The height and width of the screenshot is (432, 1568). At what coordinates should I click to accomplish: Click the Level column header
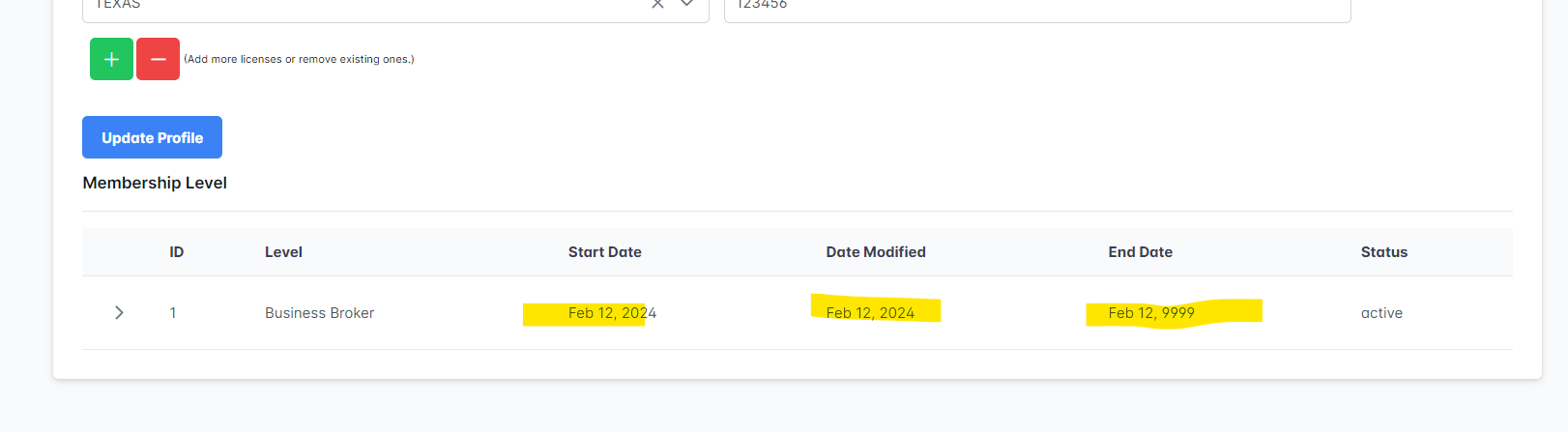pyautogui.click(x=283, y=252)
